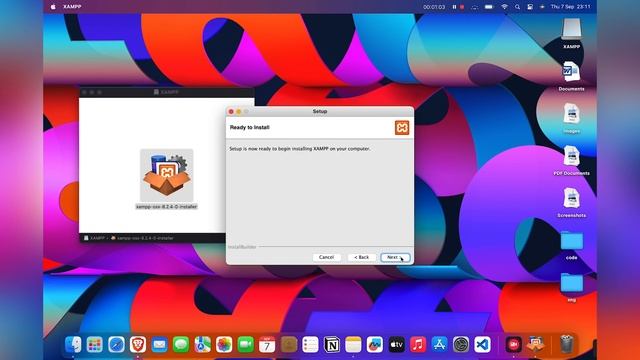640x360 pixels.
Task: Select the xampp-osx installer package icon
Action: [167, 175]
